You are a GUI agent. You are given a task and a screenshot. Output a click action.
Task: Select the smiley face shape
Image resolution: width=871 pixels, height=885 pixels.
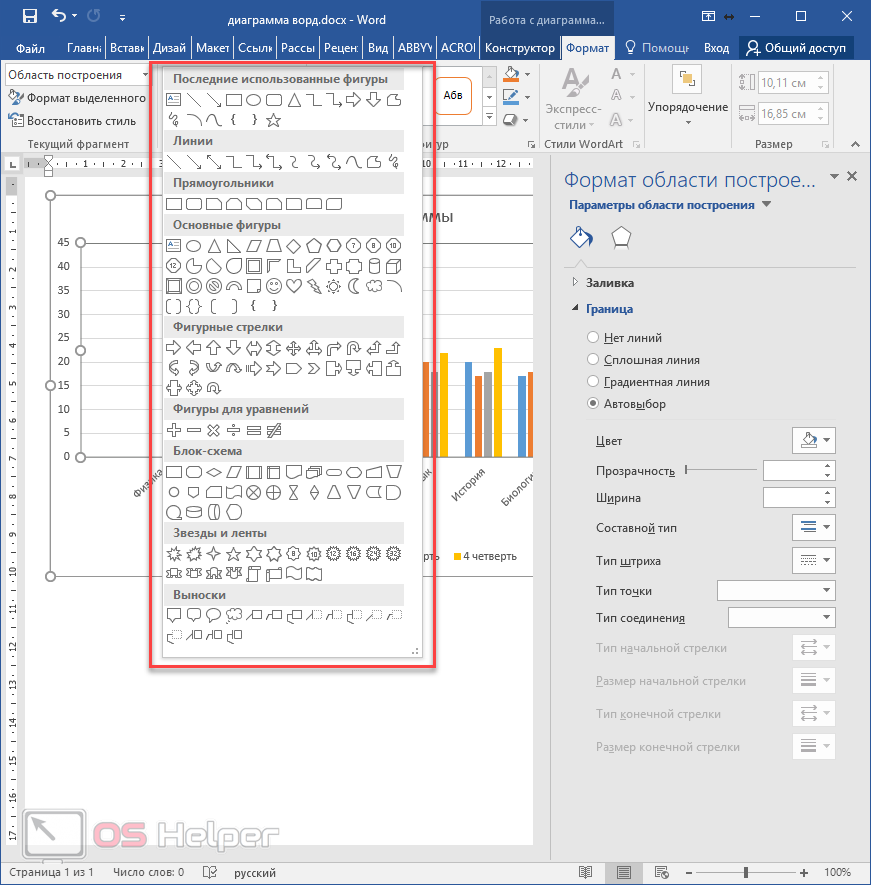tap(273, 286)
